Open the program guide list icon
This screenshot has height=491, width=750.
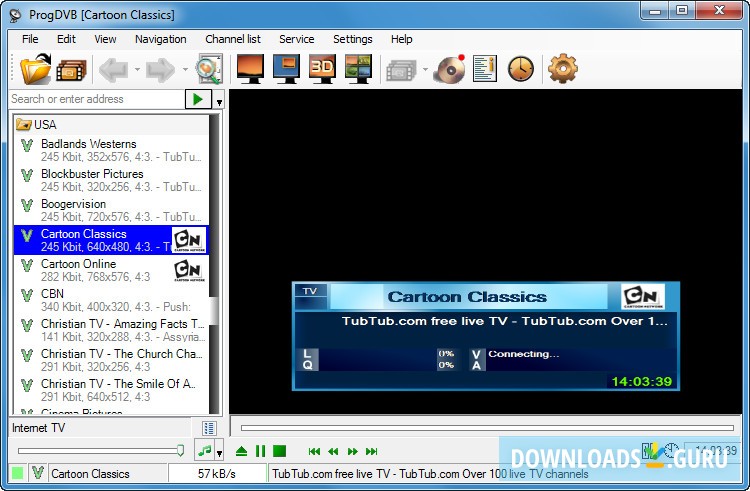(485, 69)
